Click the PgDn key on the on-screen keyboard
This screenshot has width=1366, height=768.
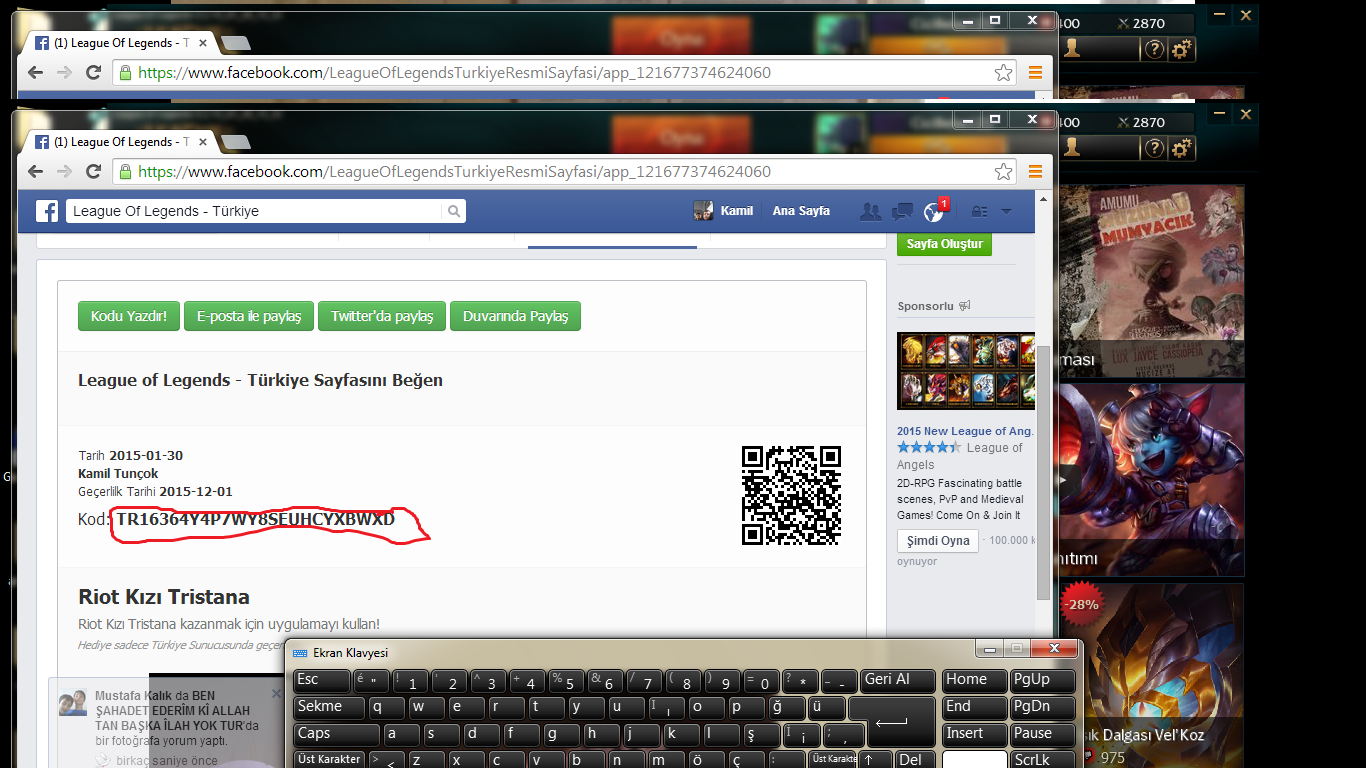pos(1043,707)
